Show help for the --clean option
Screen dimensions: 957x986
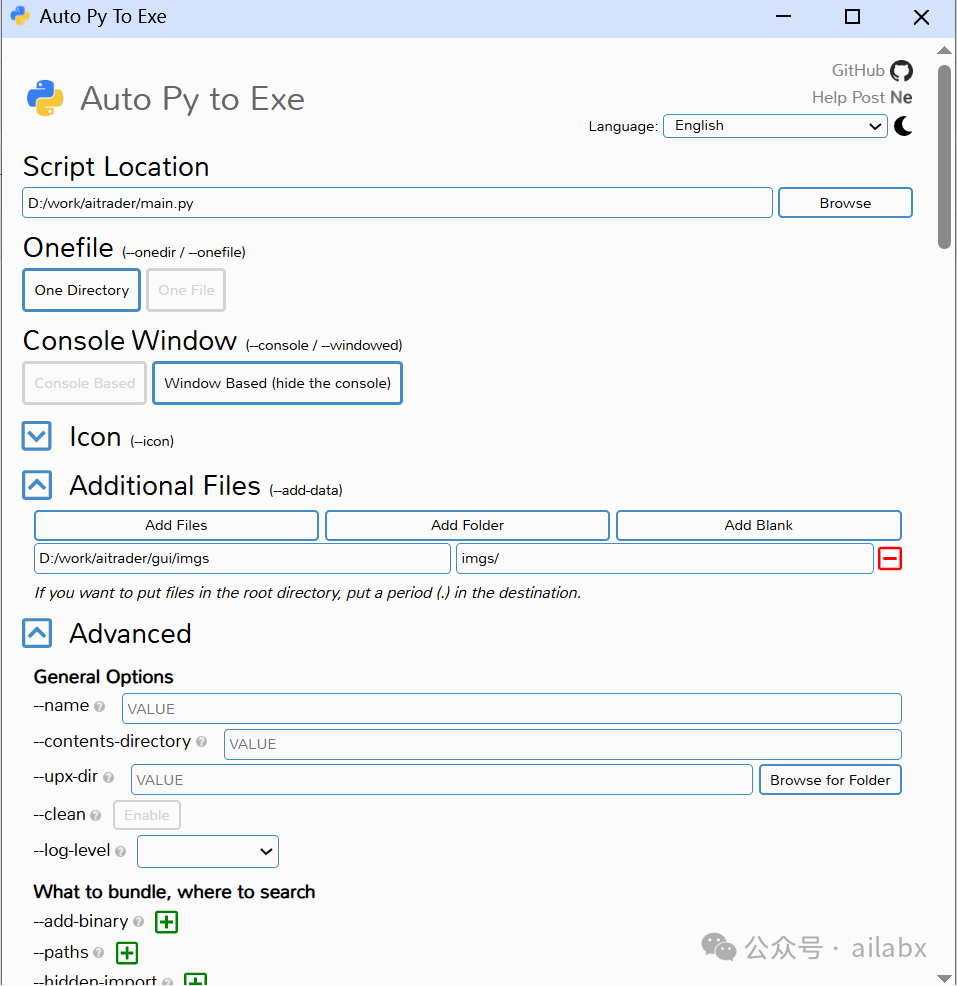[96, 816]
